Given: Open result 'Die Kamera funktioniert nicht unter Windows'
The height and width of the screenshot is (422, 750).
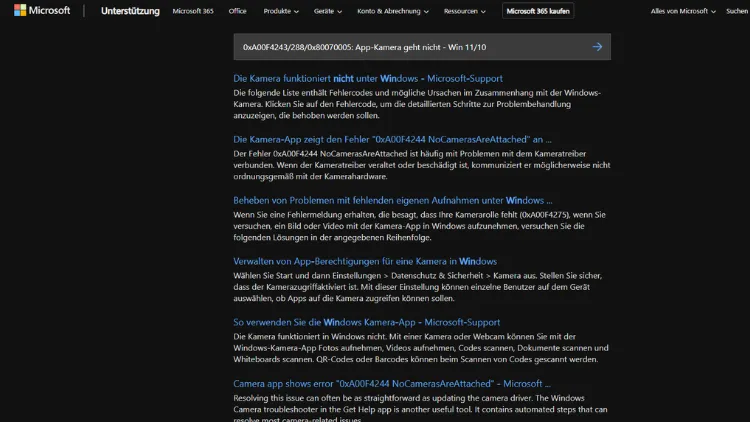Looking at the screenshot, I should tap(368, 78).
